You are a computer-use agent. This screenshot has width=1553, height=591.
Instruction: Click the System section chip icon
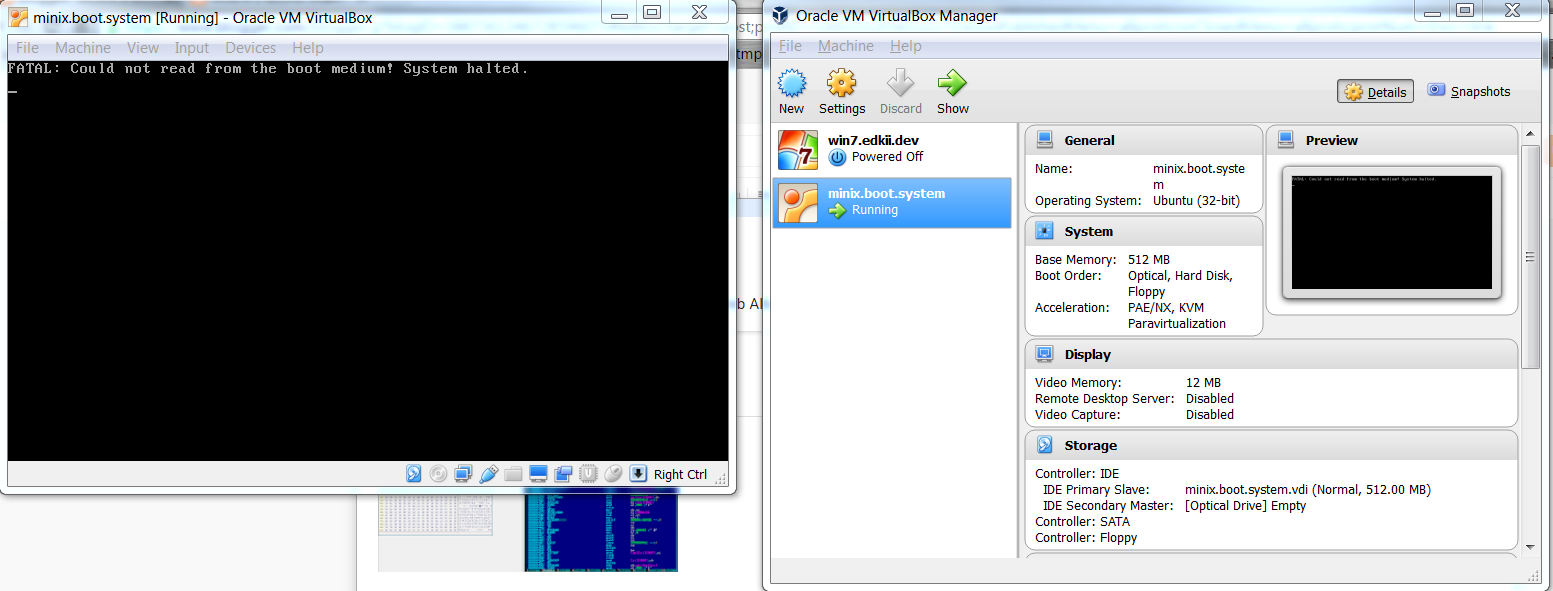click(1045, 231)
